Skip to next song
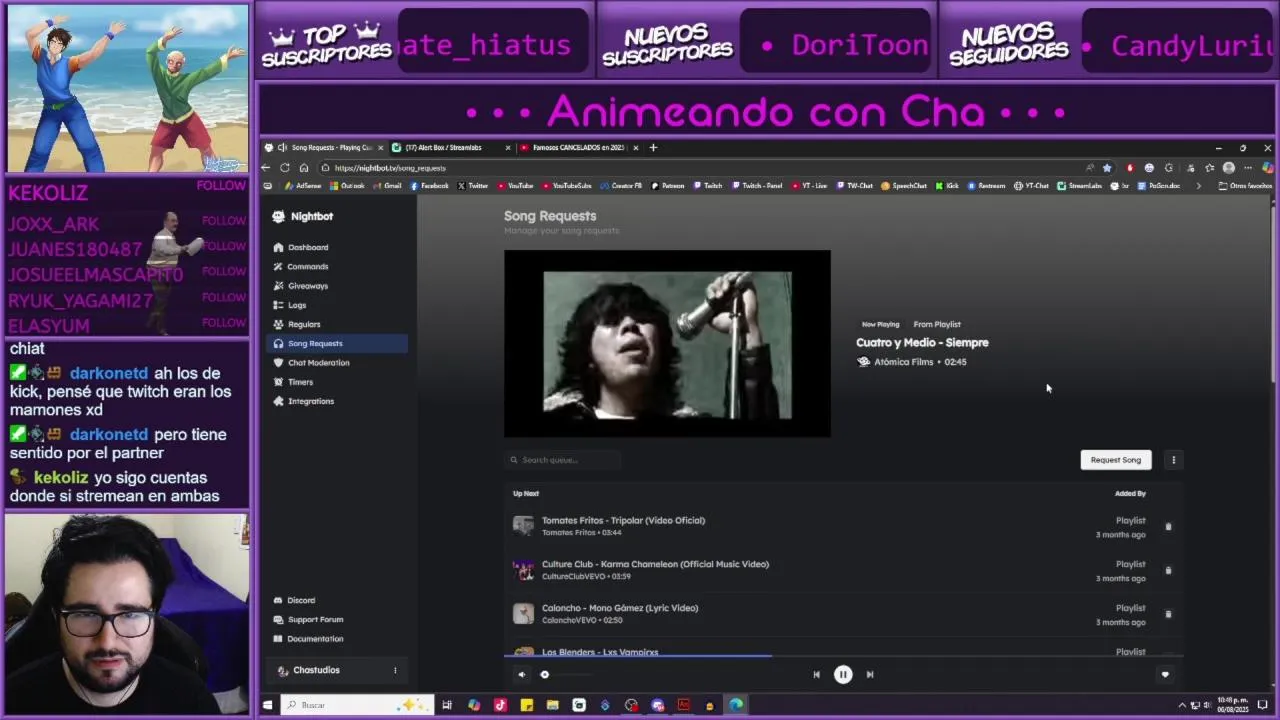The width and height of the screenshot is (1280, 720). point(869,674)
